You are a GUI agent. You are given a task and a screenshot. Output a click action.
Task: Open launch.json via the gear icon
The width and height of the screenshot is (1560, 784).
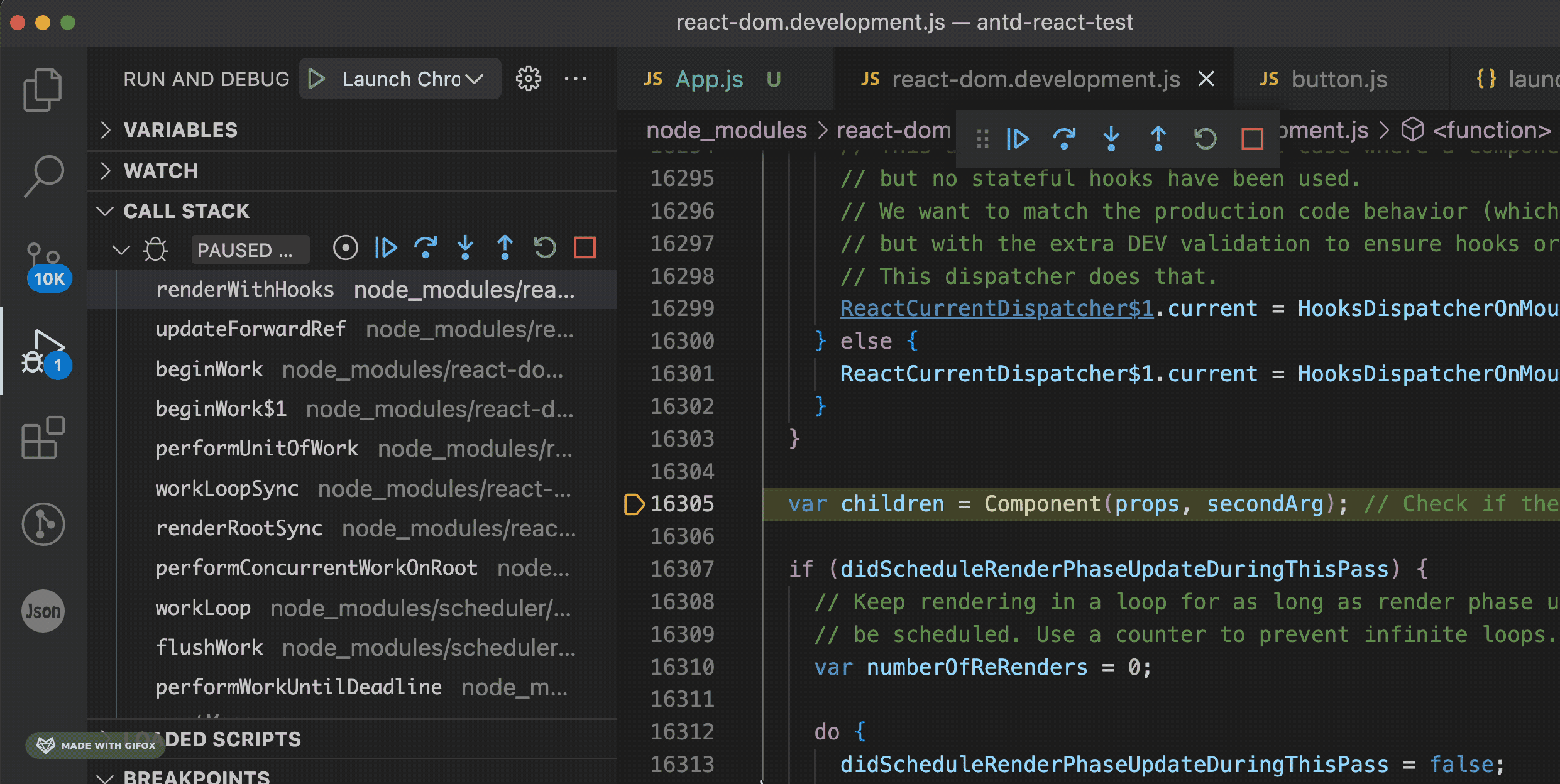528,79
